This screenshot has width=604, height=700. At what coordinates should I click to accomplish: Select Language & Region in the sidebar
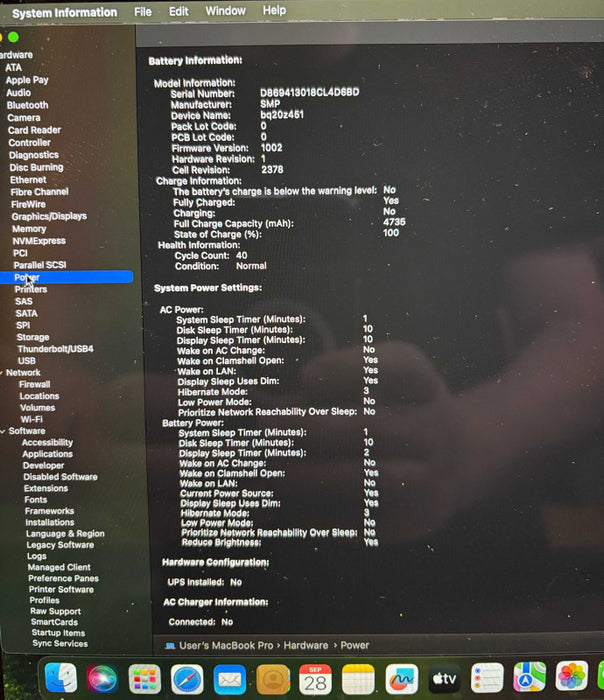(65, 533)
